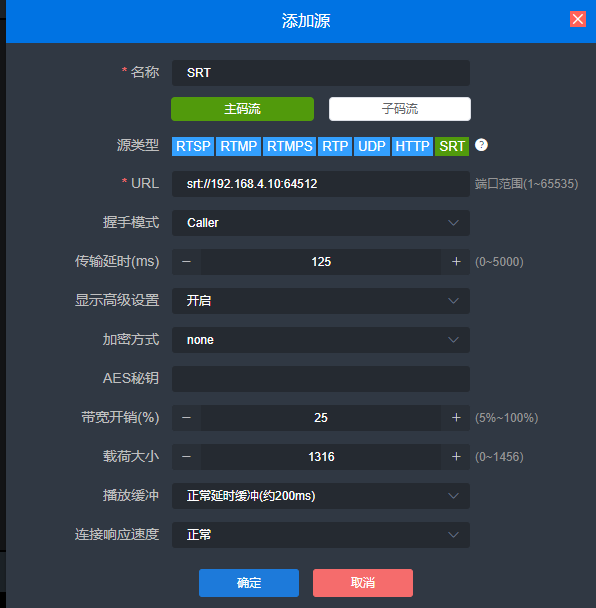The image size is (596, 608).
Task: Click the URL input field
Action: pyautogui.click(x=321, y=184)
